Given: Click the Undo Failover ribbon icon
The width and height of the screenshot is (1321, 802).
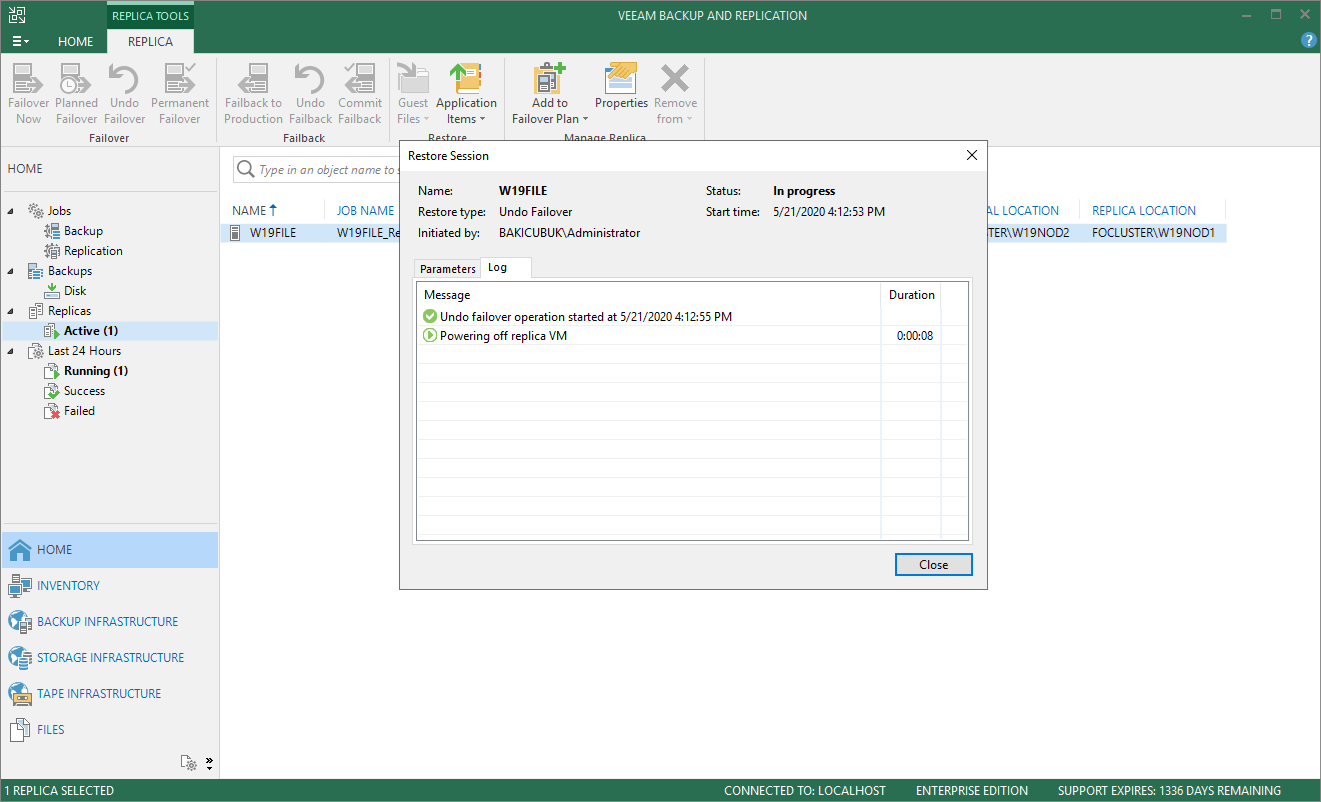Looking at the screenshot, I should (124, 94).
